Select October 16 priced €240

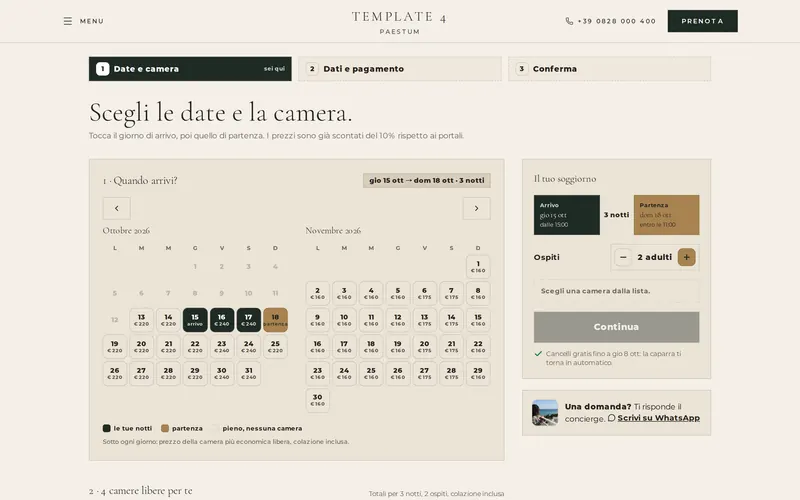(x=222, y=320)
